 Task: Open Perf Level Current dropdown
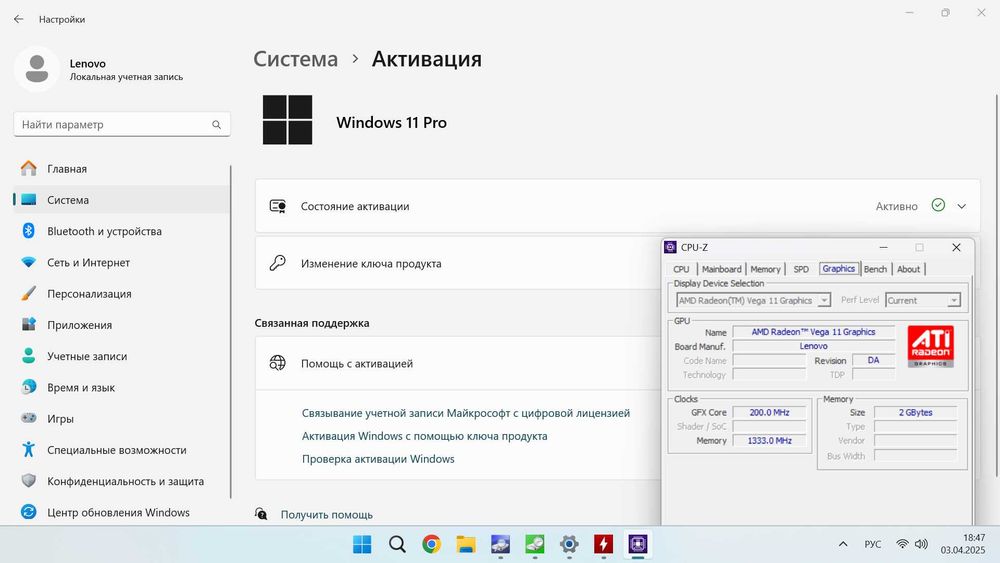(x=922, y=300)
